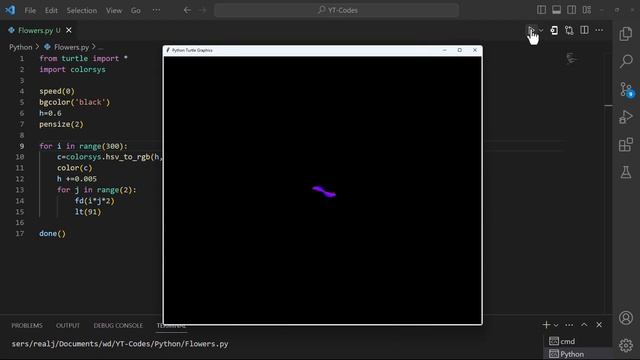Open the Source Control view

(x=626, y=89)
